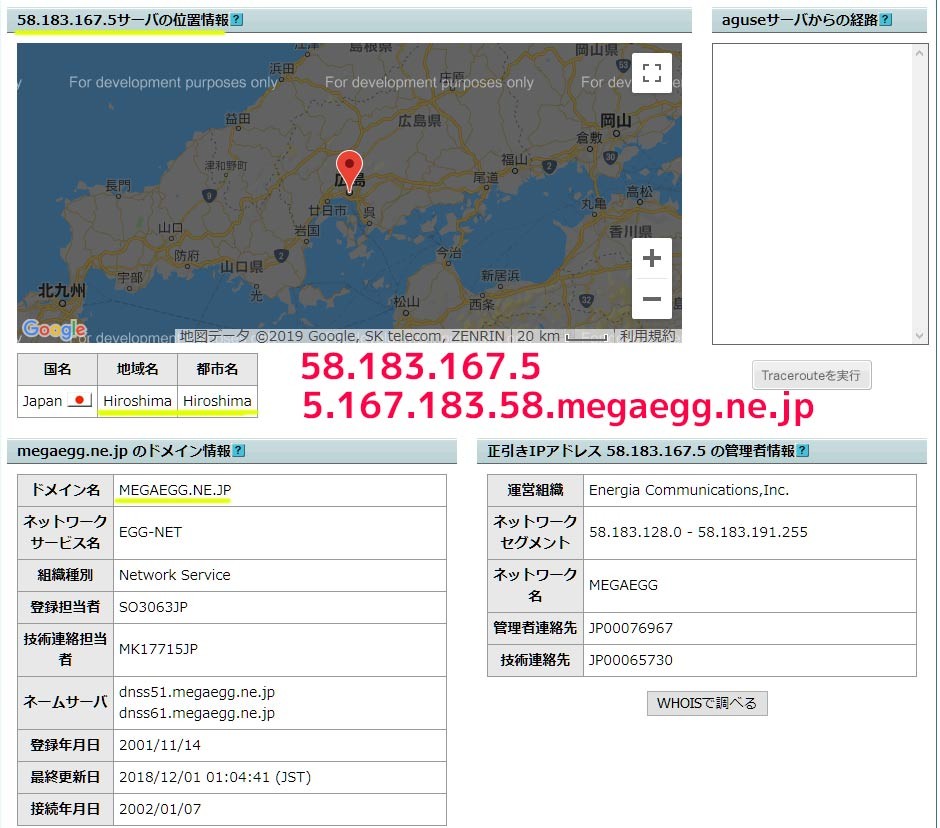
Task: Click the WHOISで調べる button
Action: click(707, 703)
